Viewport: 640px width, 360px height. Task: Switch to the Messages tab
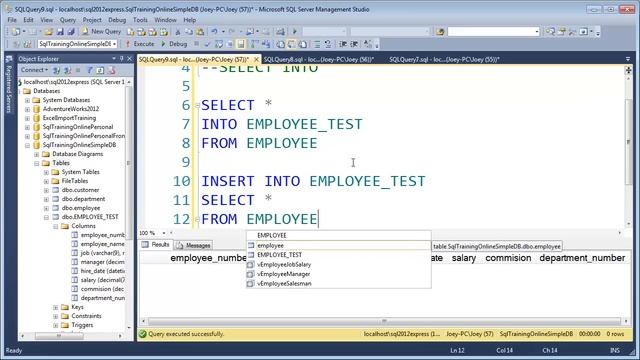pyautogui.click(x=194, y=245)
